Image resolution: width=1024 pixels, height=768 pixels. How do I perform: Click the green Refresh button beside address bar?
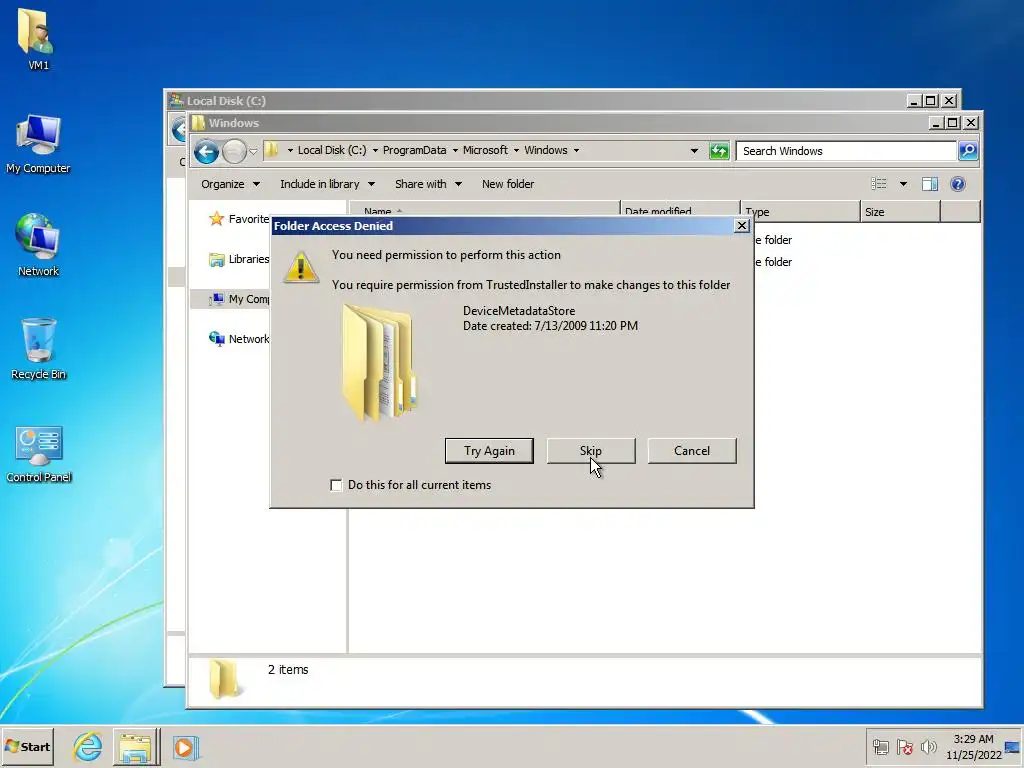[719, 151]
